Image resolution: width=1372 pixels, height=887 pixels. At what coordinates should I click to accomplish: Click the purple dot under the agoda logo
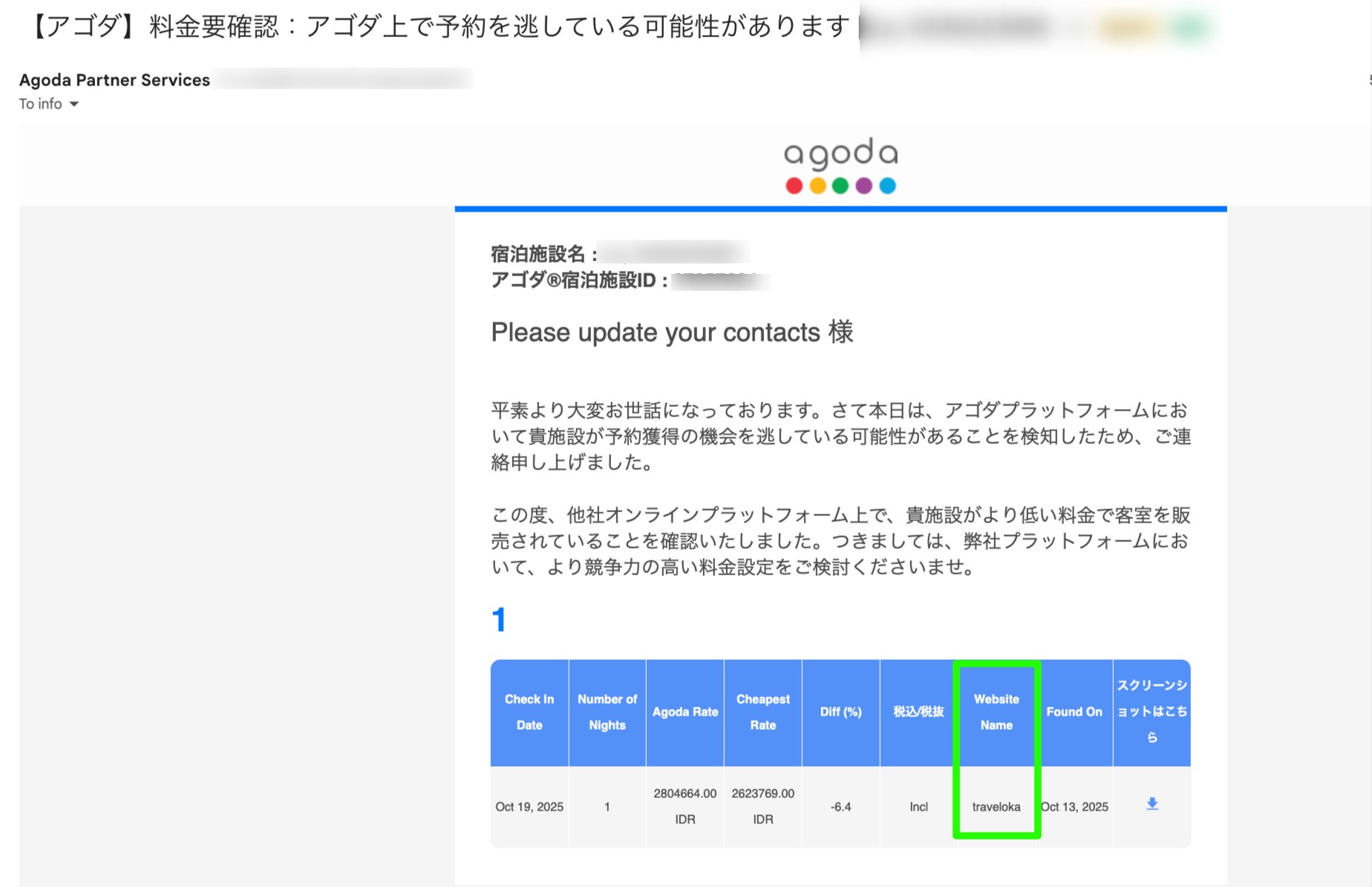pyautogui.click(x=863, y=186)
